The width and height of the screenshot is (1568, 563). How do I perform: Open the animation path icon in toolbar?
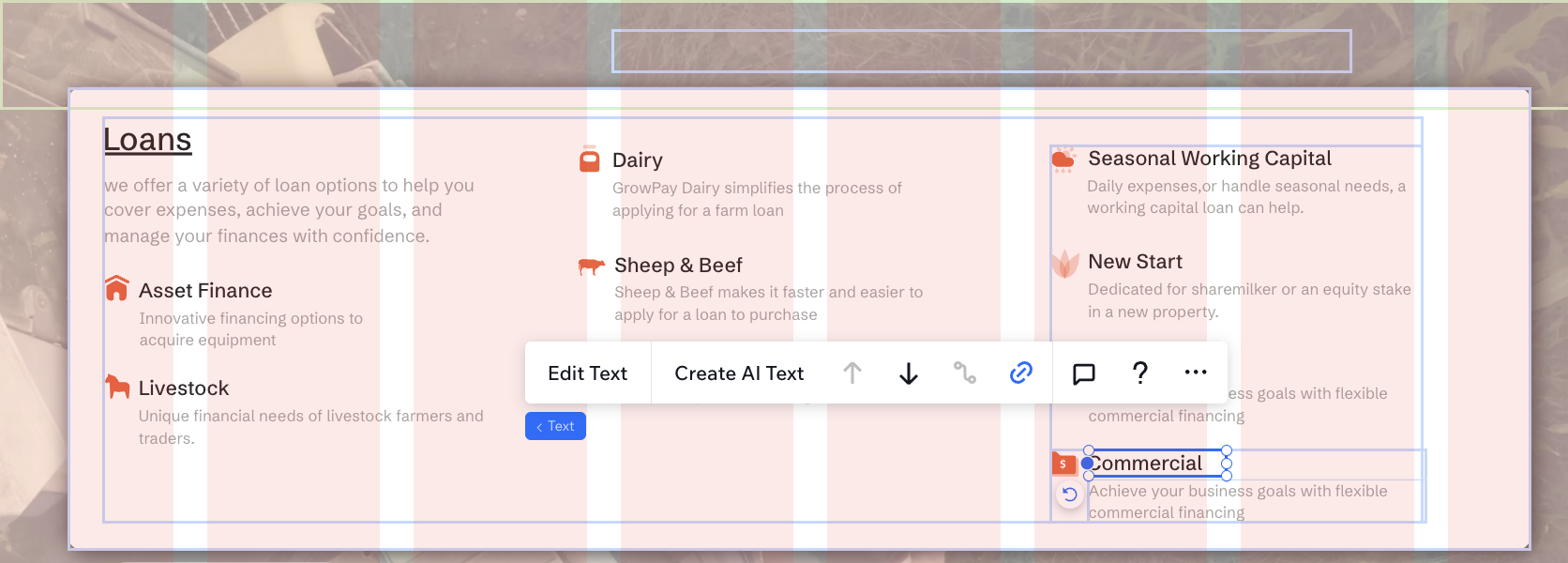[x=964, y=373]
